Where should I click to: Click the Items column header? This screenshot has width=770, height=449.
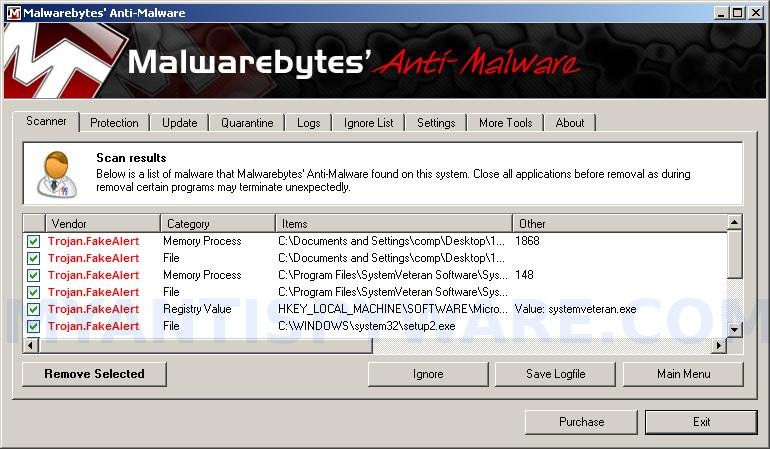(x=394, y=224)
